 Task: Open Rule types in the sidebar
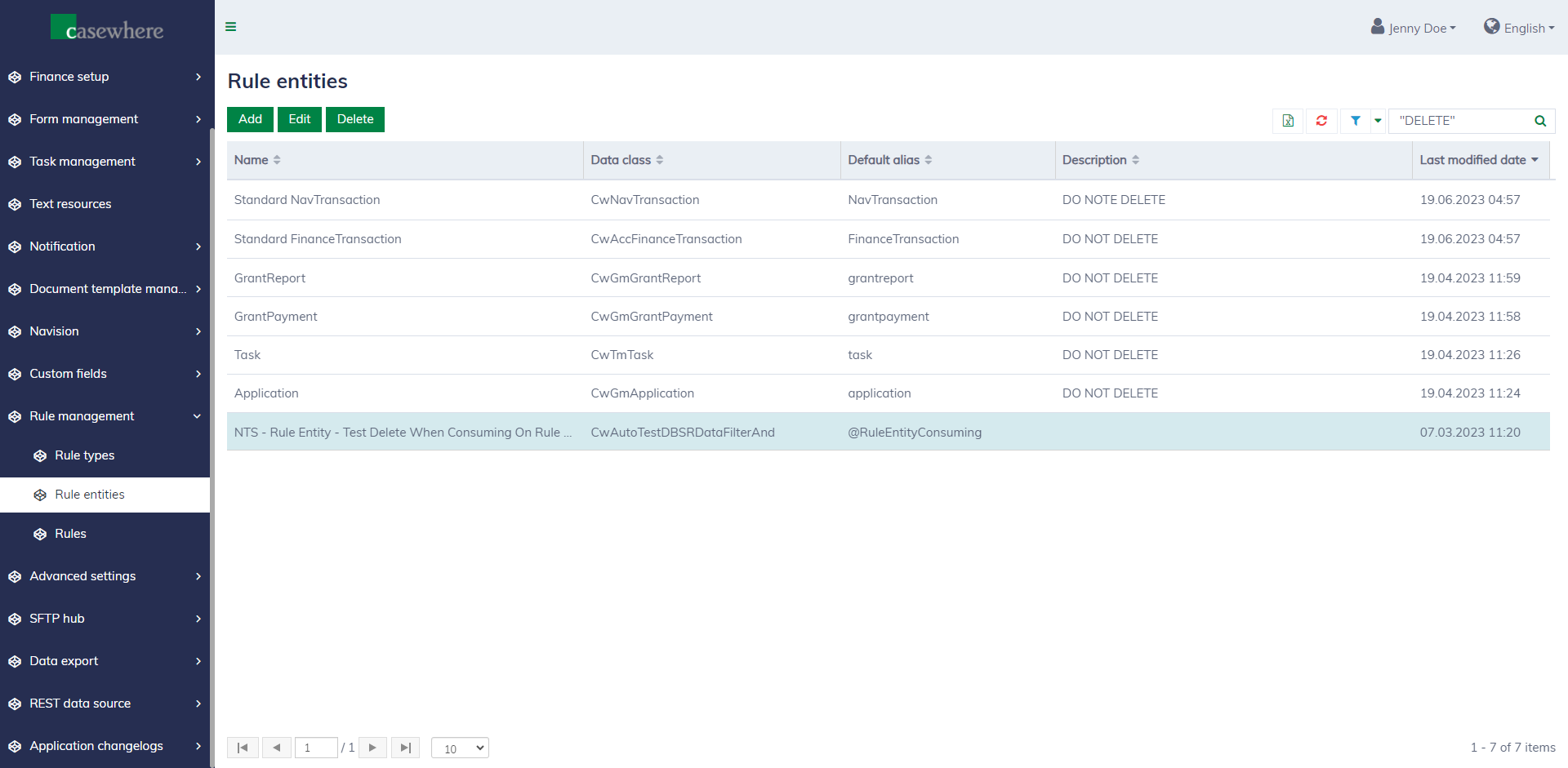pyautogui.click(x=84, y=455)
